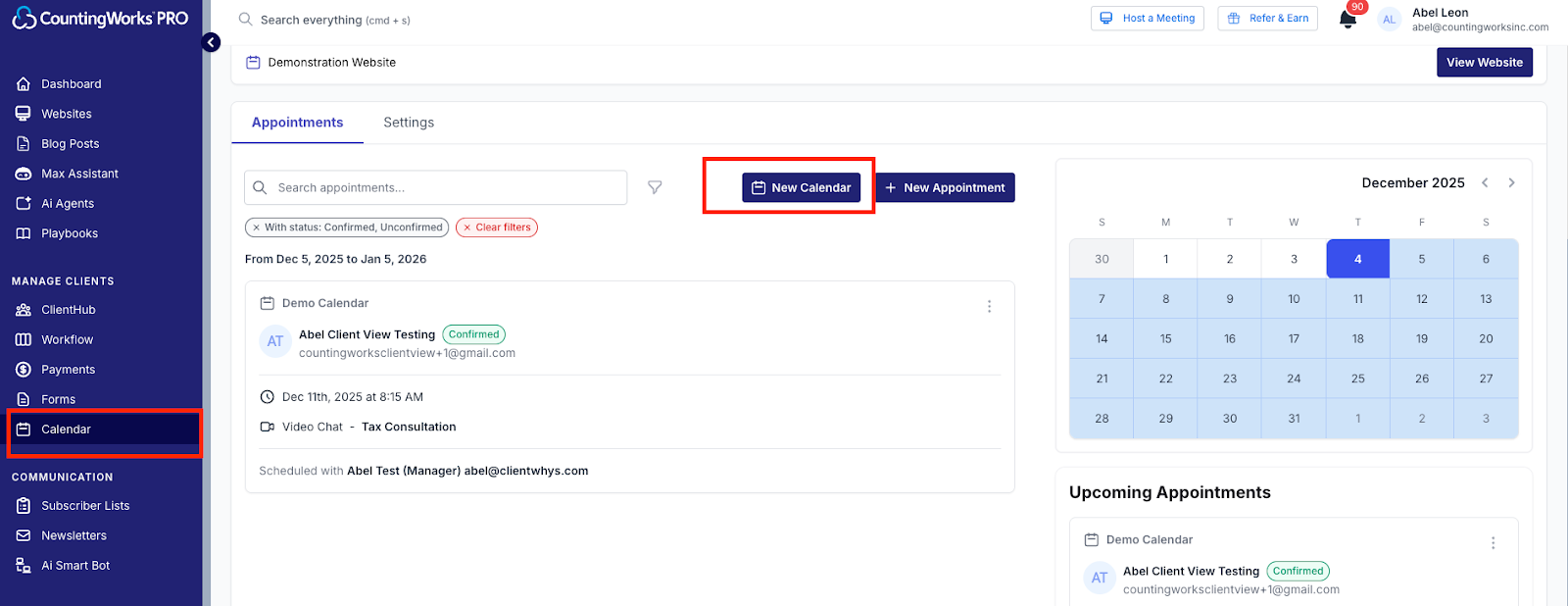Go to next month in calendar

tap(1511, 183)
